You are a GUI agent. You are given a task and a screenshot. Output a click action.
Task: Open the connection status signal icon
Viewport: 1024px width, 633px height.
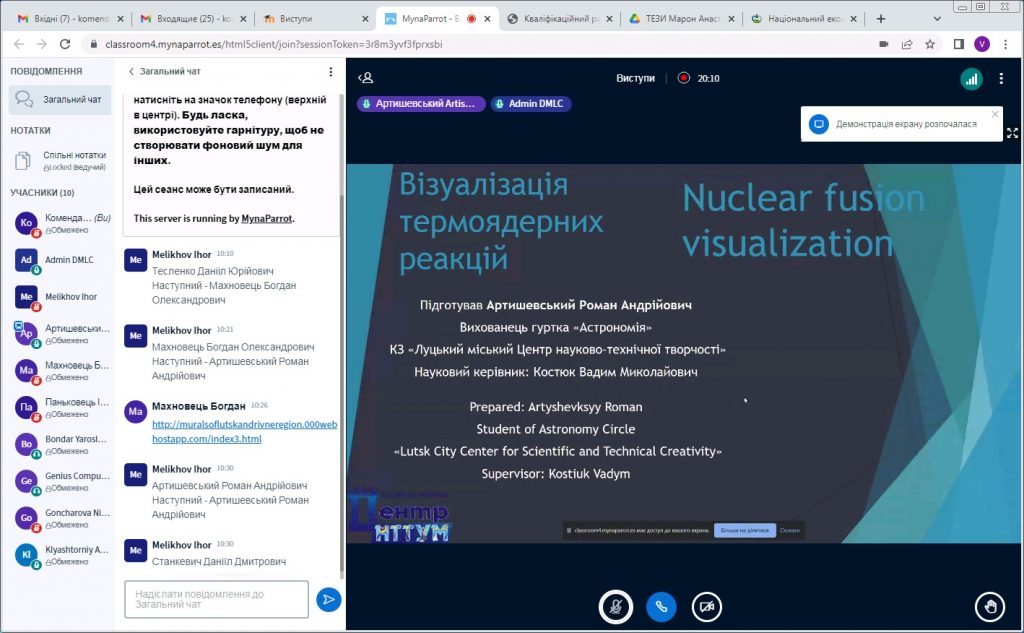970,79
